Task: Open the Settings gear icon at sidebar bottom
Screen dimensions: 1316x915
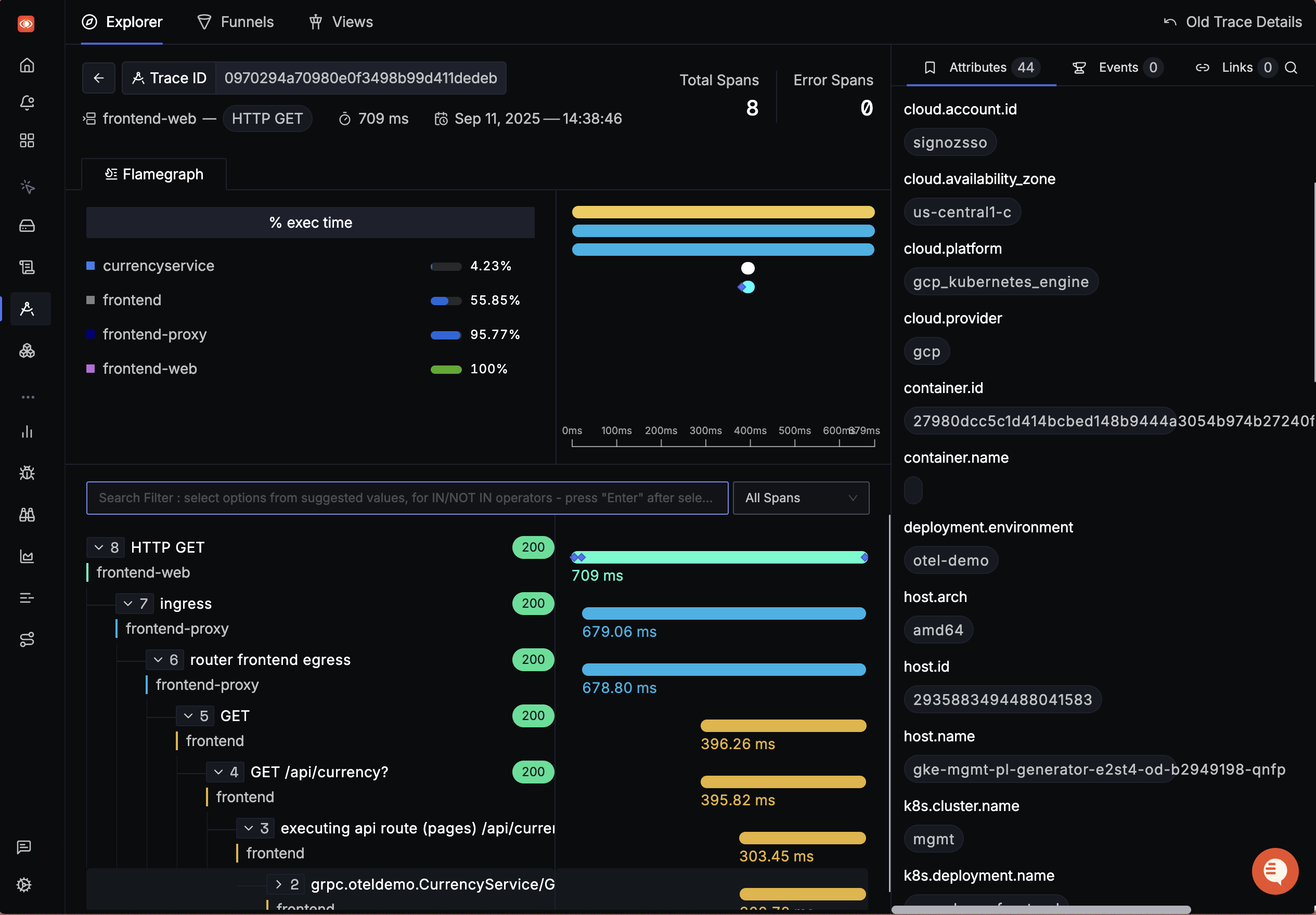Action: coord(24,885)
